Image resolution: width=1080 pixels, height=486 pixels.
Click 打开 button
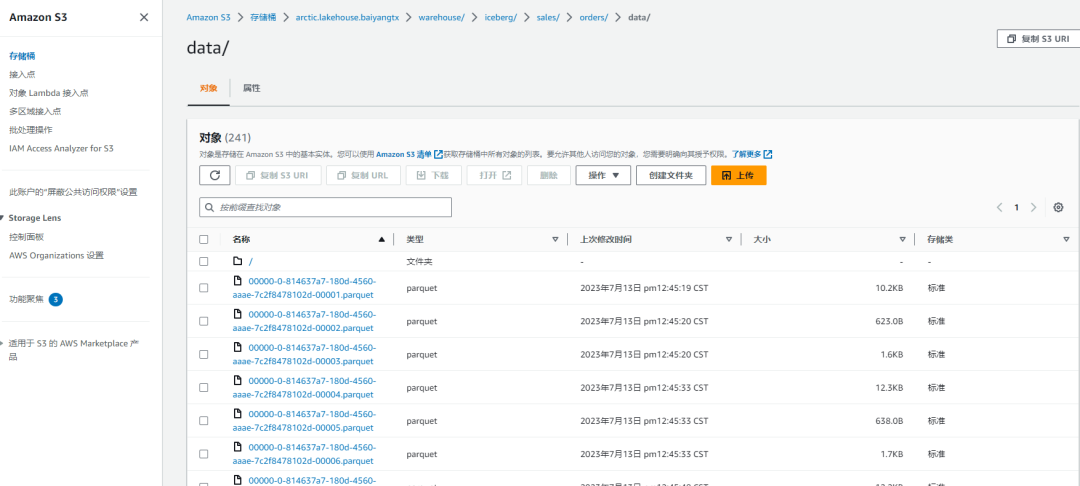click(x=494, y=176)
